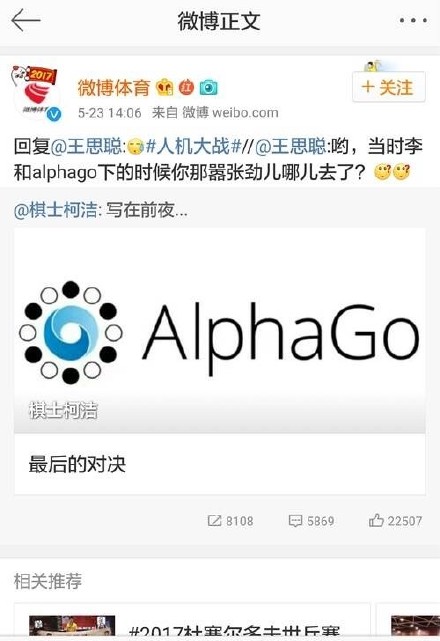Tap the back arrow icon
Screen dimensions: 440x641
coord(26,20)
